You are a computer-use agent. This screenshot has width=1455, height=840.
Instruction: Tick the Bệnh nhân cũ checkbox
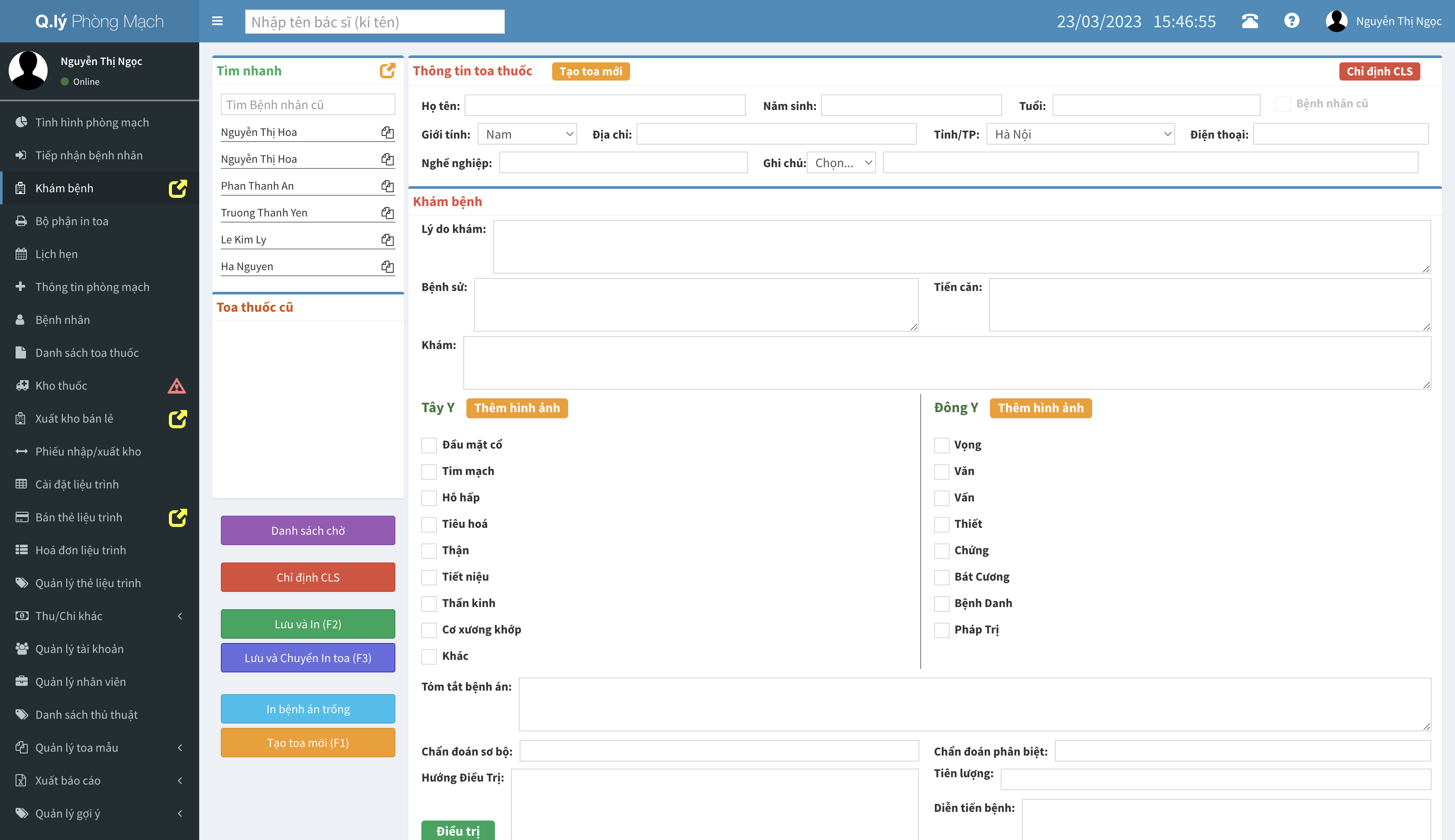[x=1283, y=104]
